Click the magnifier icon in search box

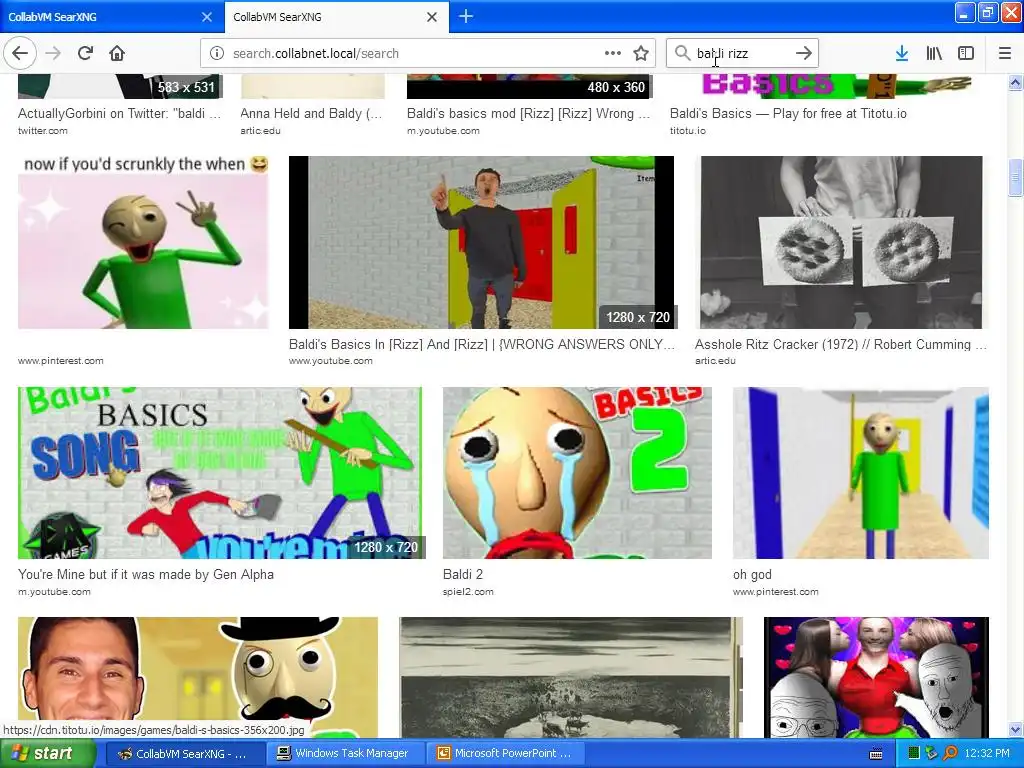coord(682,53)
